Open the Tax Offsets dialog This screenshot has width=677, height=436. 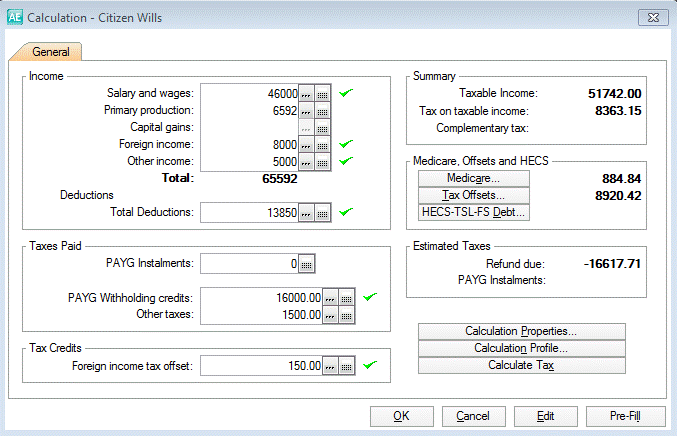point(472,195)
